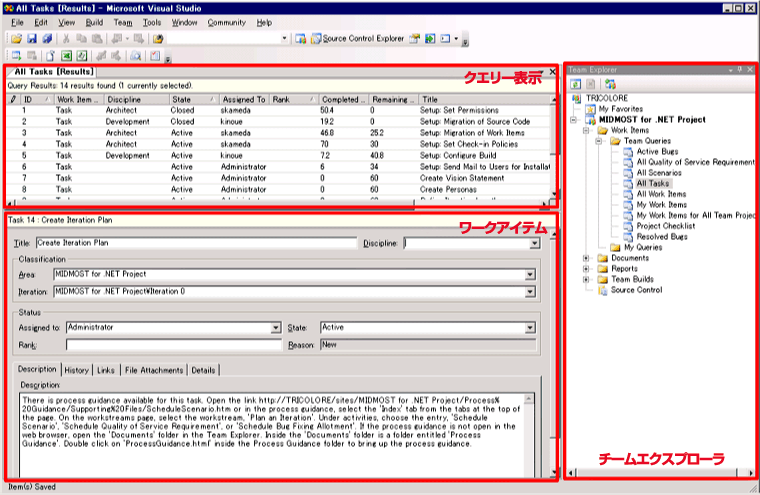Switch to the Details tab

203,370
